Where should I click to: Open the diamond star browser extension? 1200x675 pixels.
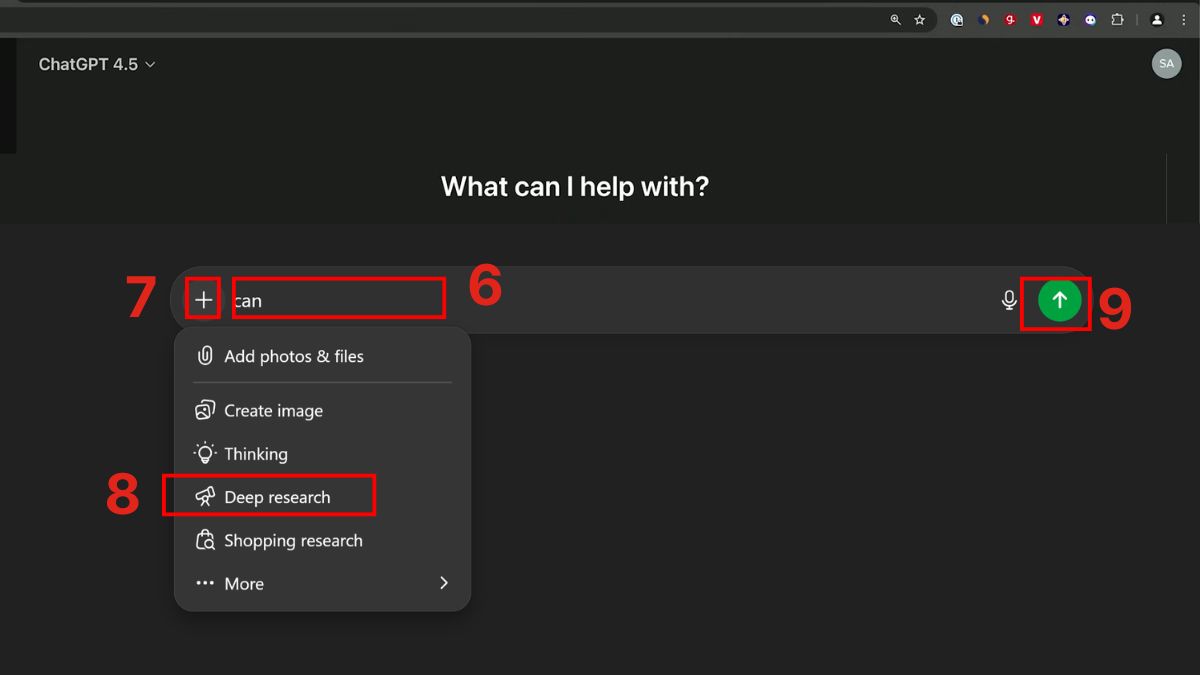[x=1064, y=19]
